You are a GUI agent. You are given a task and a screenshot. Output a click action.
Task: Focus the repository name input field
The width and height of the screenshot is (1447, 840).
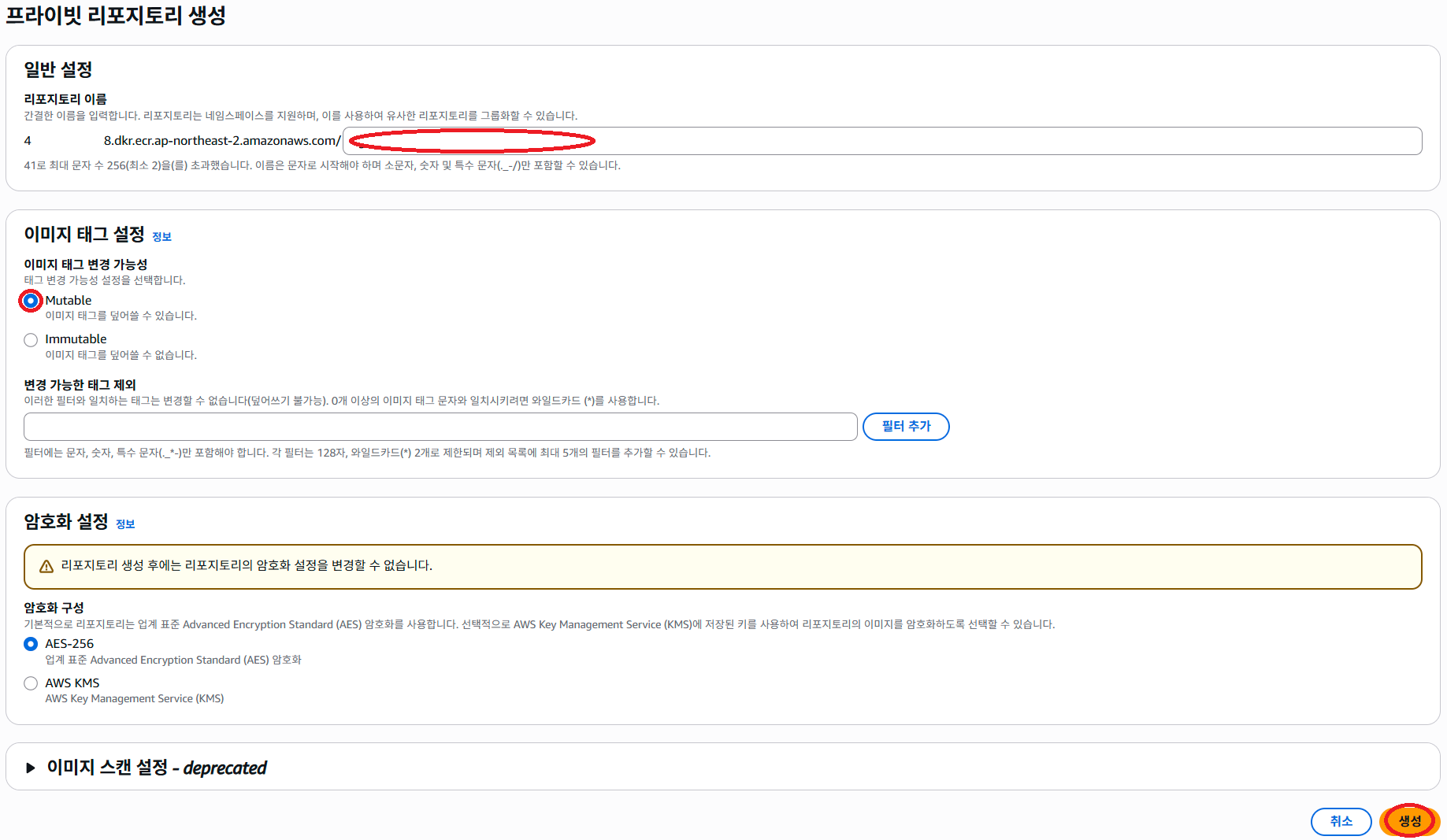(881, 141)
